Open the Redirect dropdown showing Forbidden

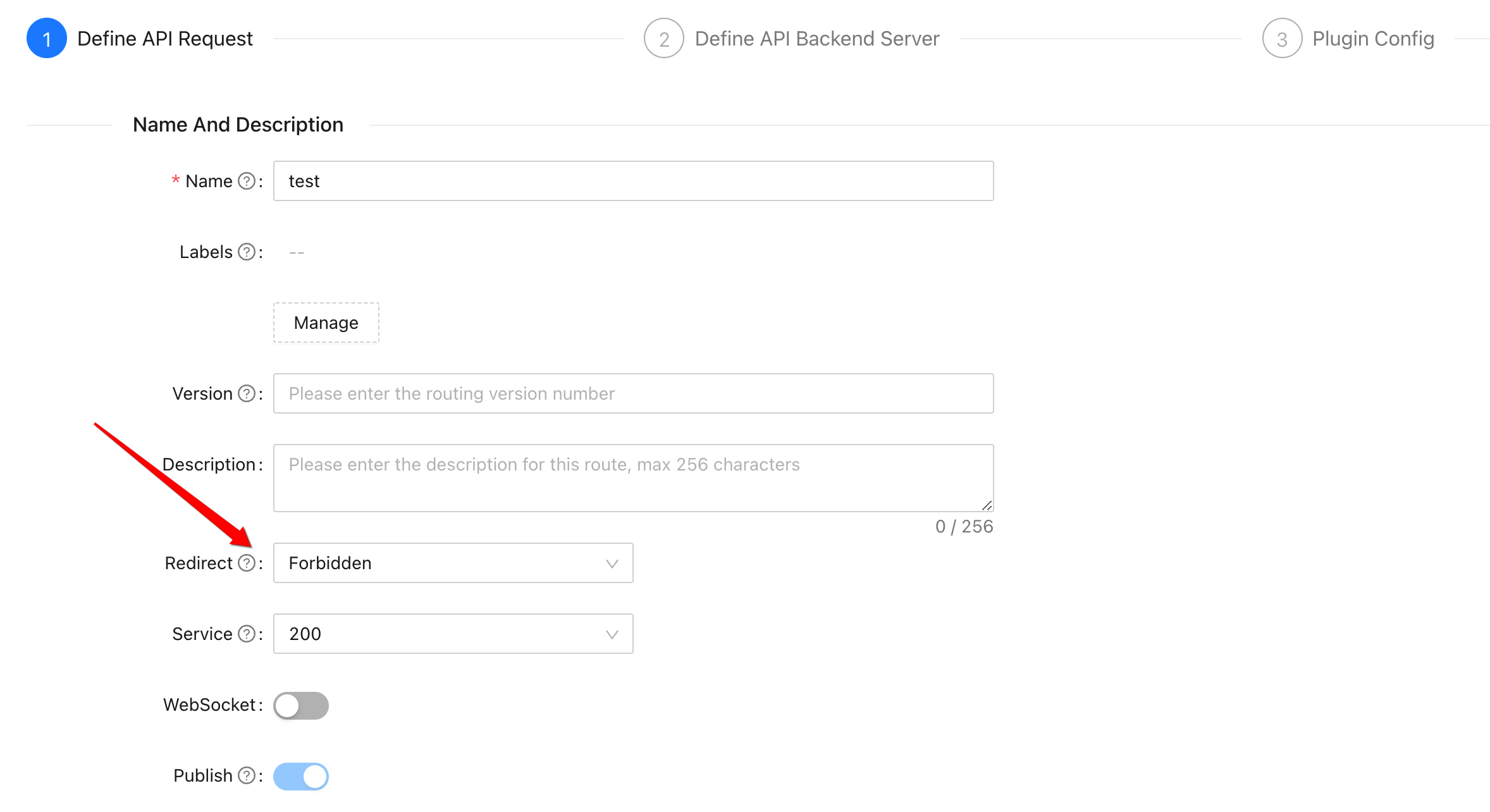(453, 563)
